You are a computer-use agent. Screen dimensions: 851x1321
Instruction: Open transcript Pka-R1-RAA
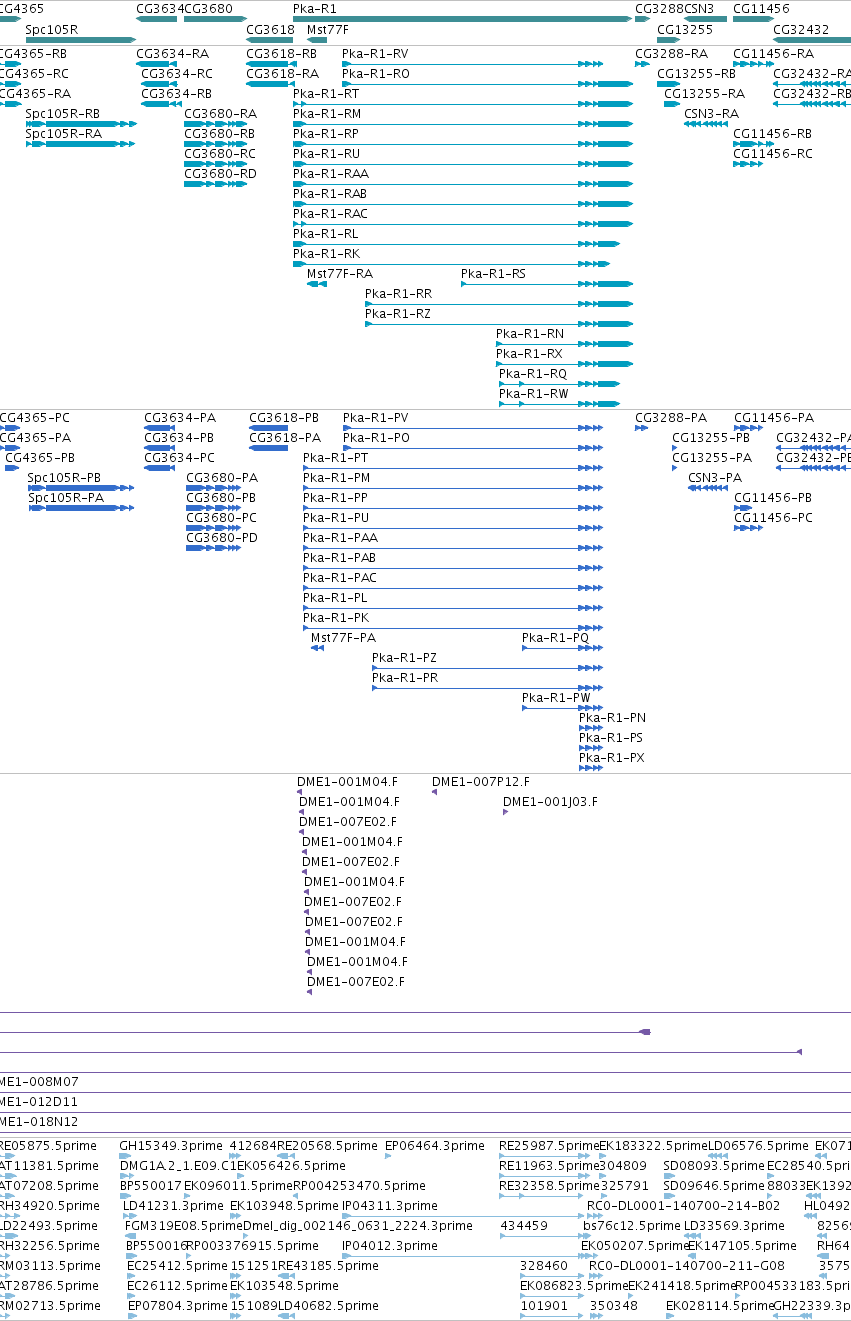331,173
